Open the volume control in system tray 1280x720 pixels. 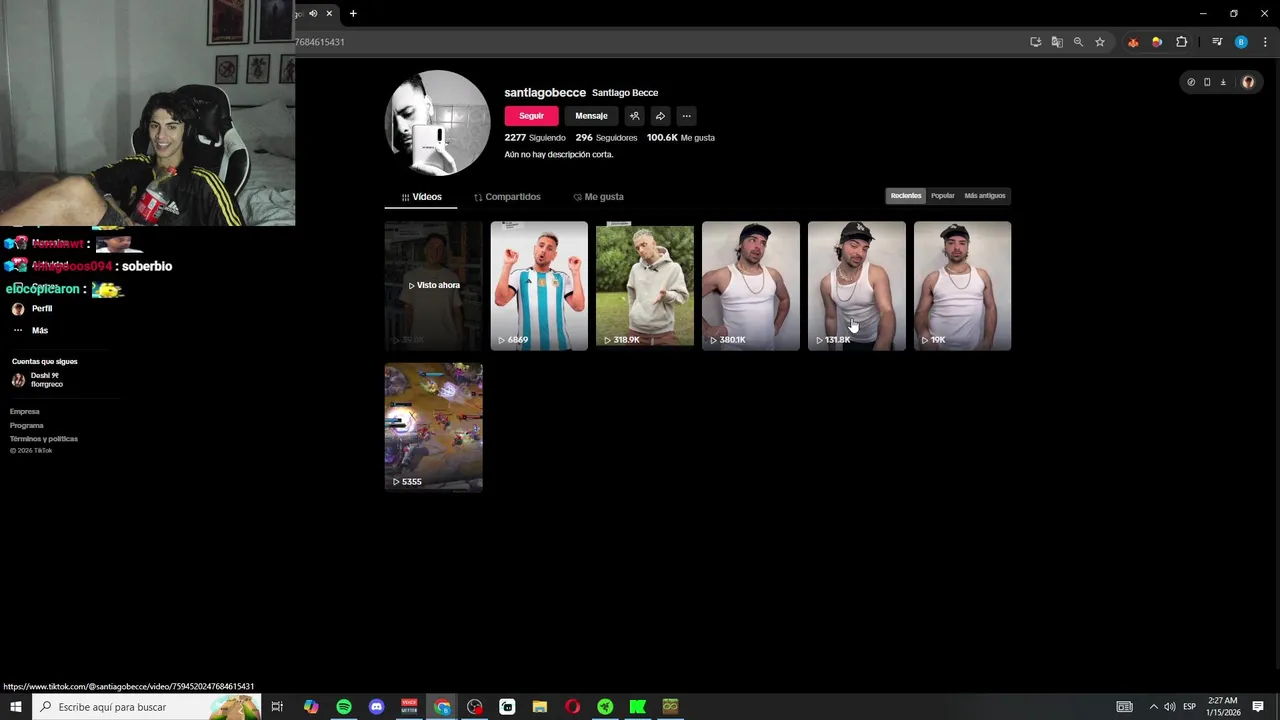click(x=1169, y=707)
